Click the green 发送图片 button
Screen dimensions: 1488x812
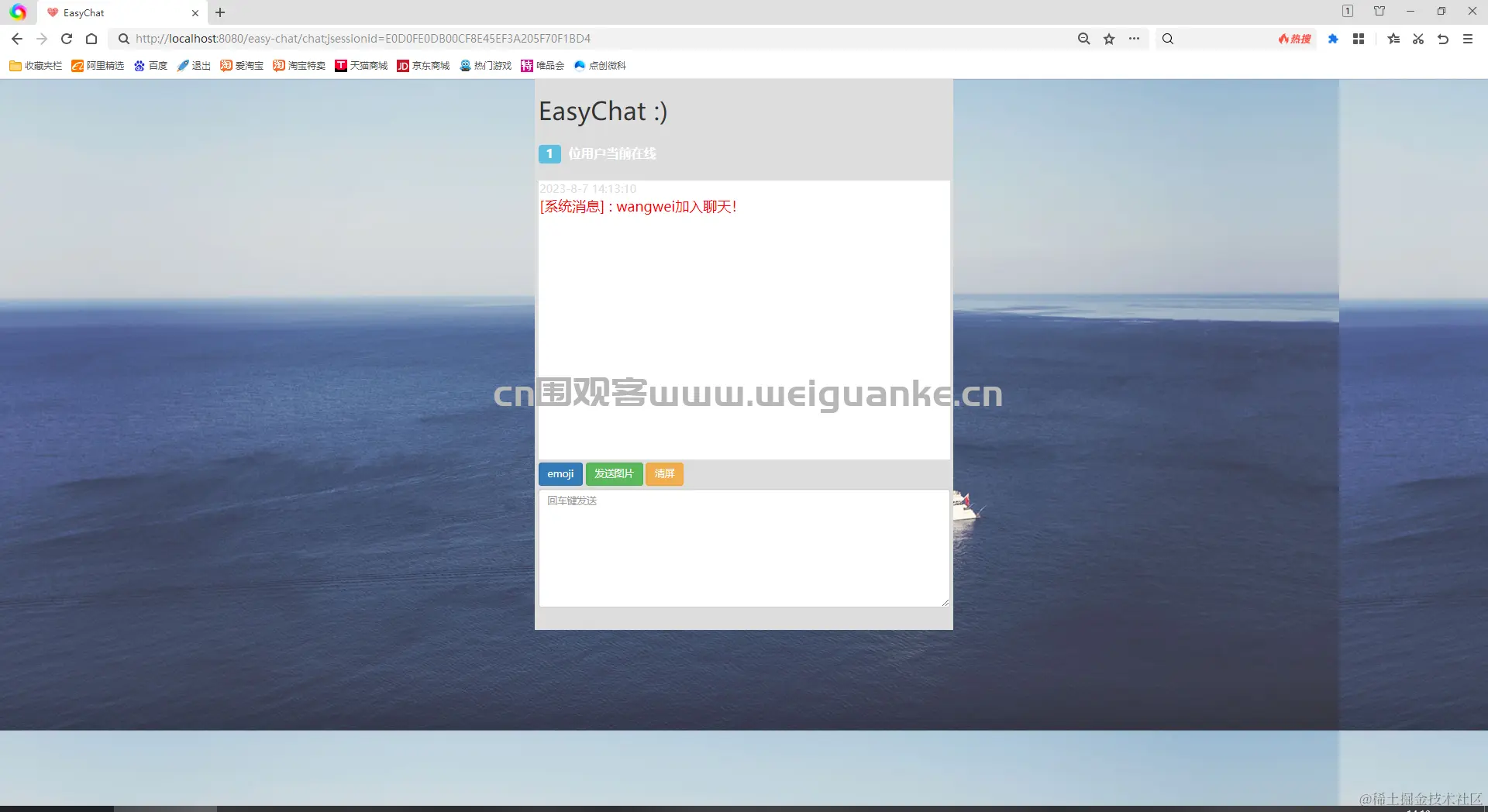click(614, 474)
